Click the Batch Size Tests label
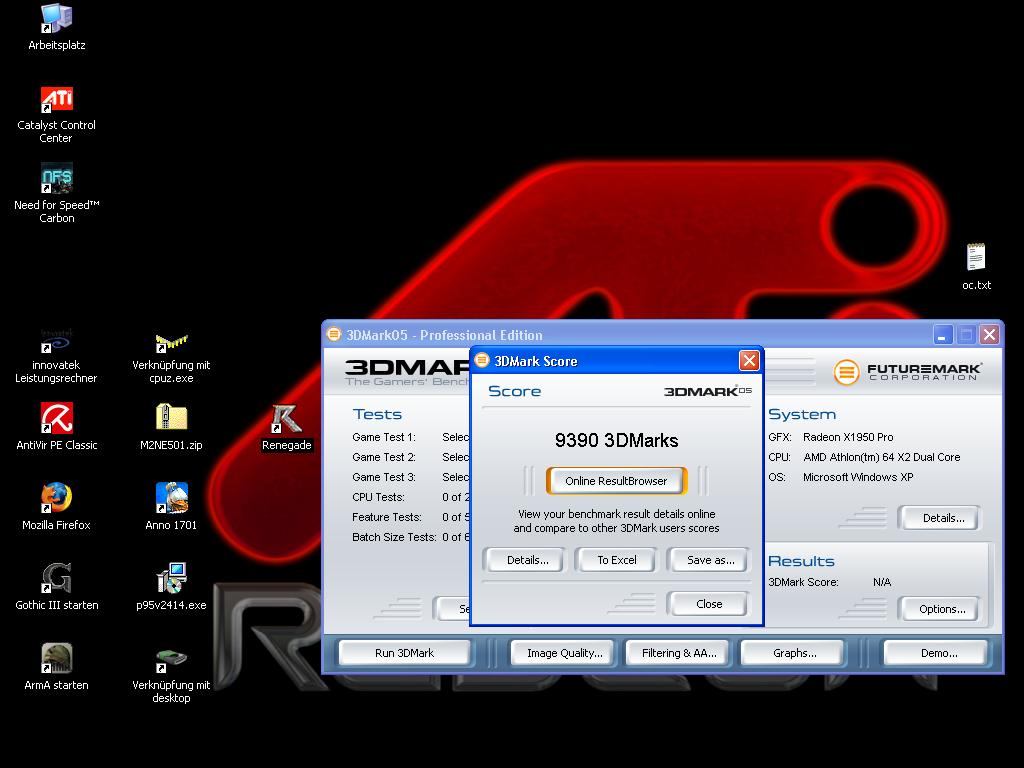1024x768 pixels. 394,537
